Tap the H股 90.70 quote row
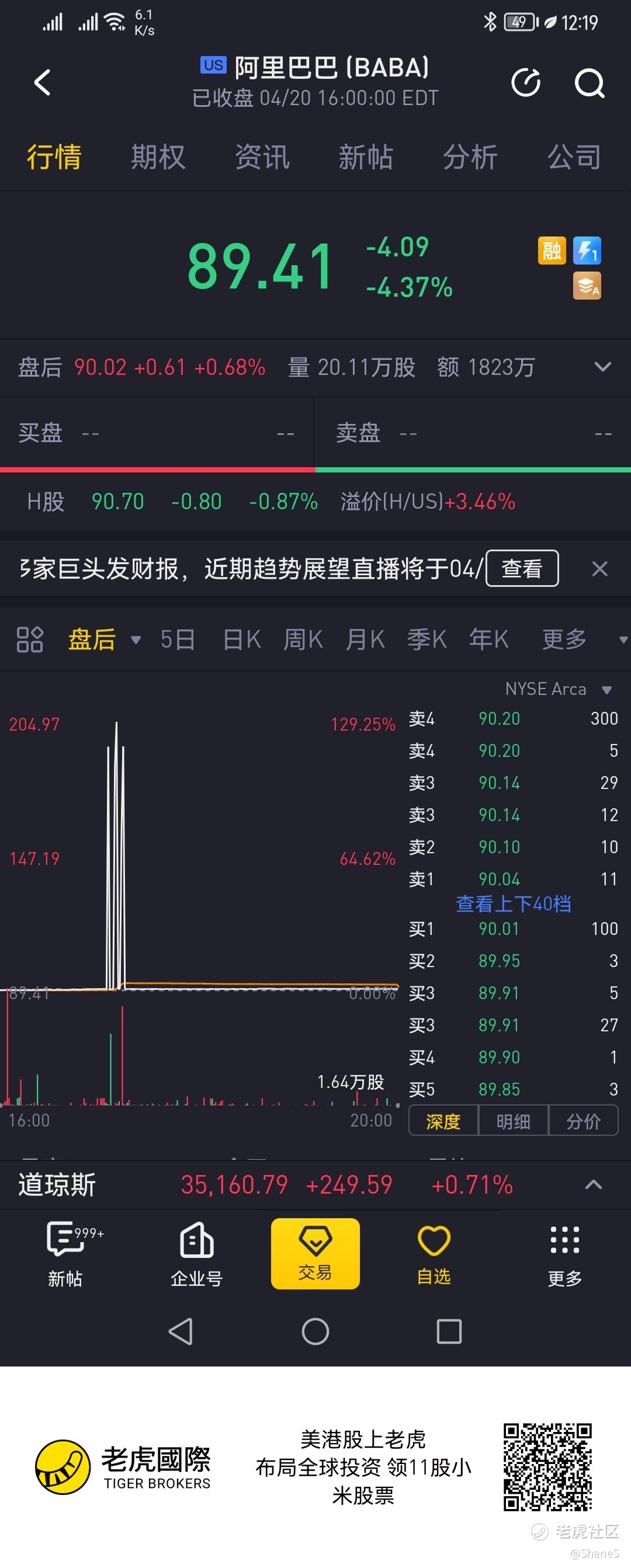This screenshot has width=631, height=1568. click(172, 501)
